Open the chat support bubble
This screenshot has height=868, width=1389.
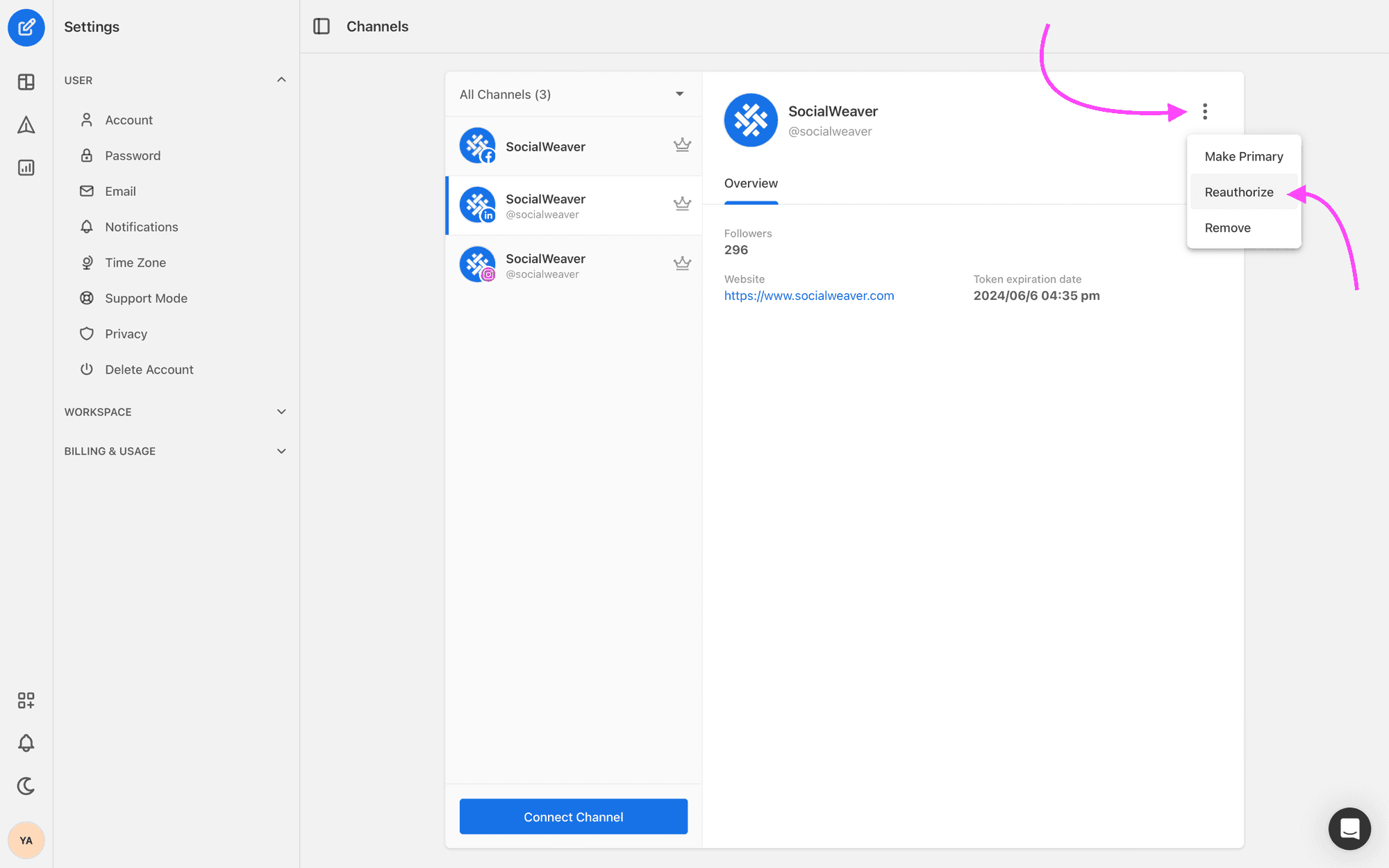[1349, 828]
